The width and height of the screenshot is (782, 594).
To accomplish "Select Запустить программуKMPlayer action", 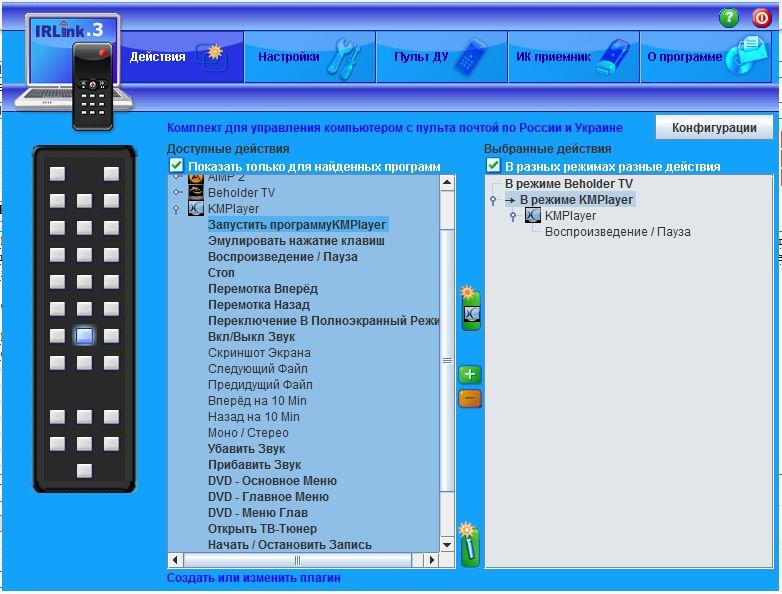I will point(297,225).
